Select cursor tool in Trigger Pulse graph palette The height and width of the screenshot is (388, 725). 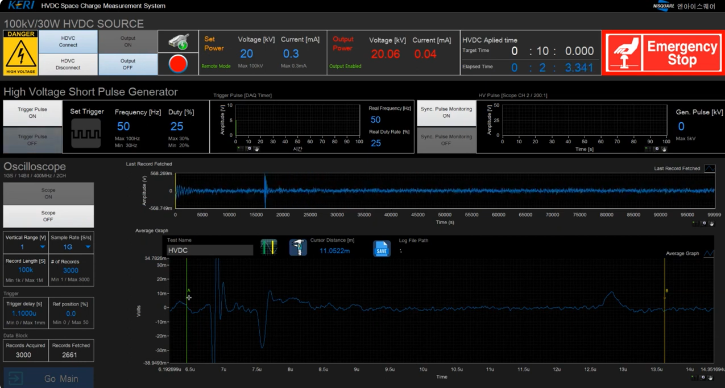point(240,149)
